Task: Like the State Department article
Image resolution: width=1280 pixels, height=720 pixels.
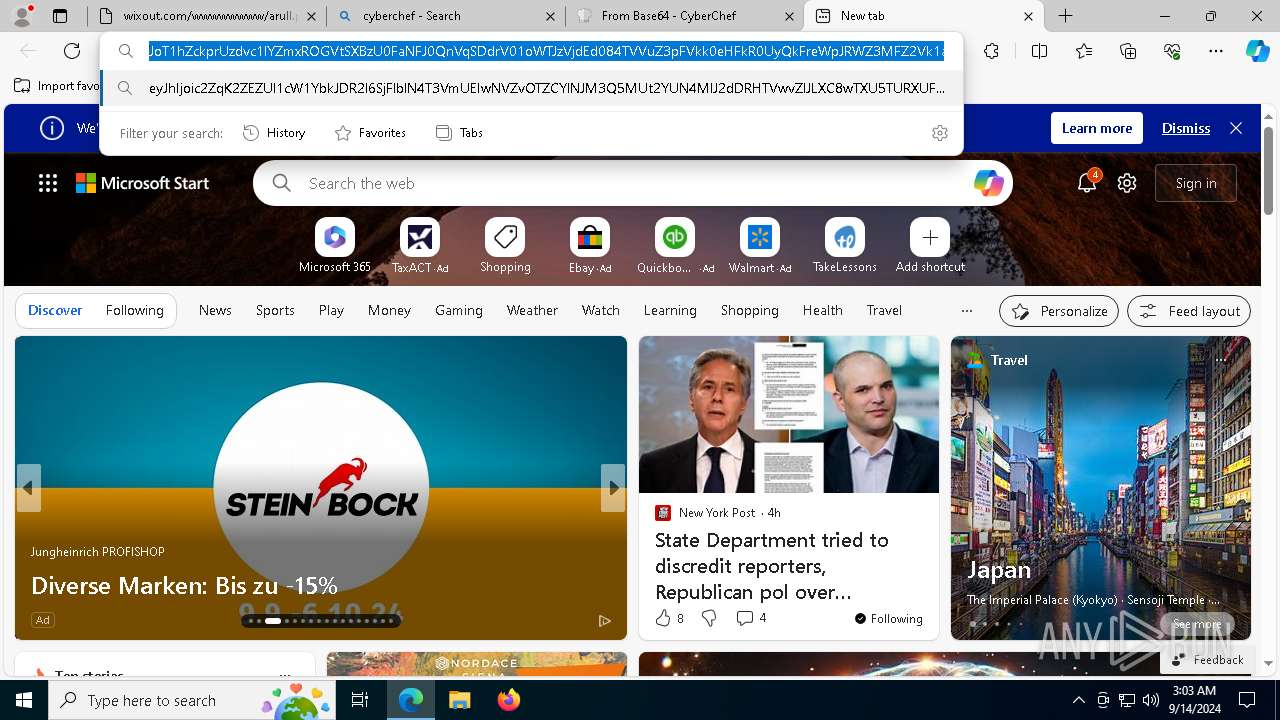Action: pos(669,619)
